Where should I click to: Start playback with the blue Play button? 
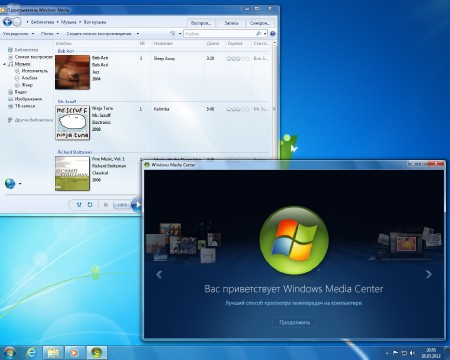click(137, 204)
